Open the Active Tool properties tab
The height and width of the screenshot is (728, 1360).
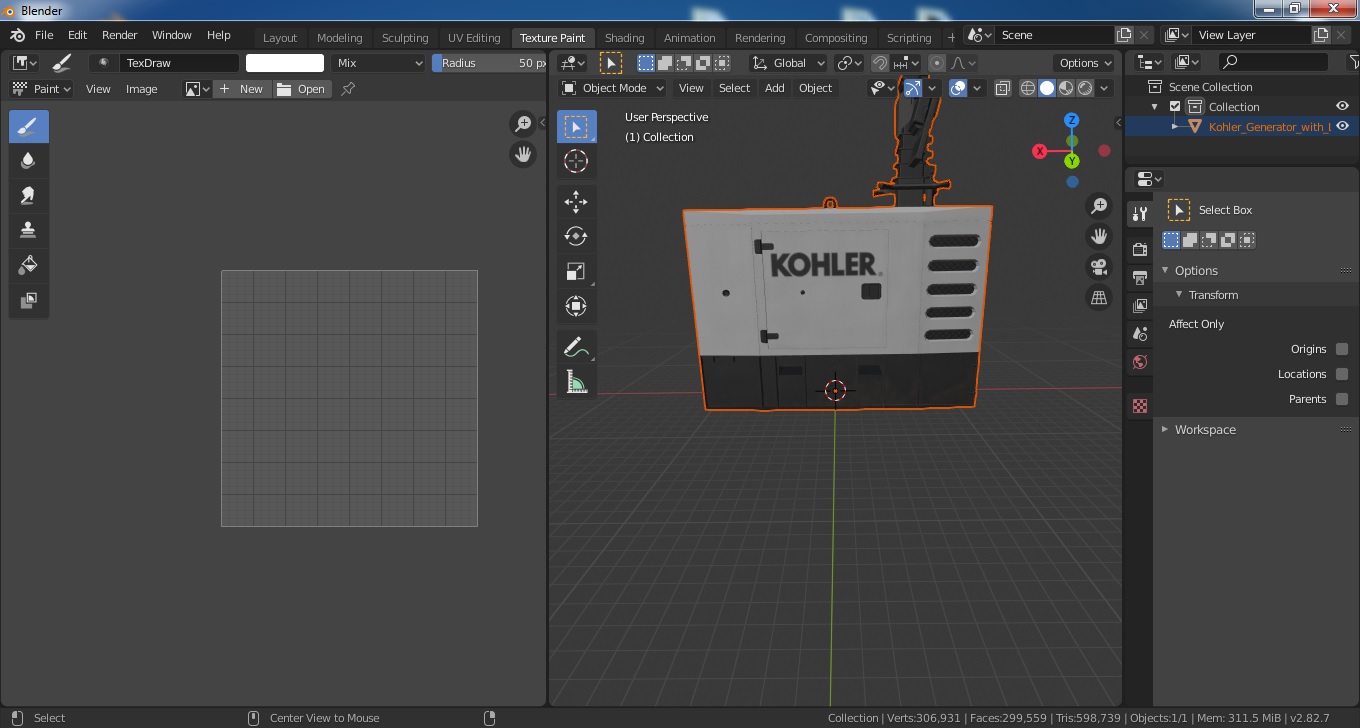point(1139,213)
